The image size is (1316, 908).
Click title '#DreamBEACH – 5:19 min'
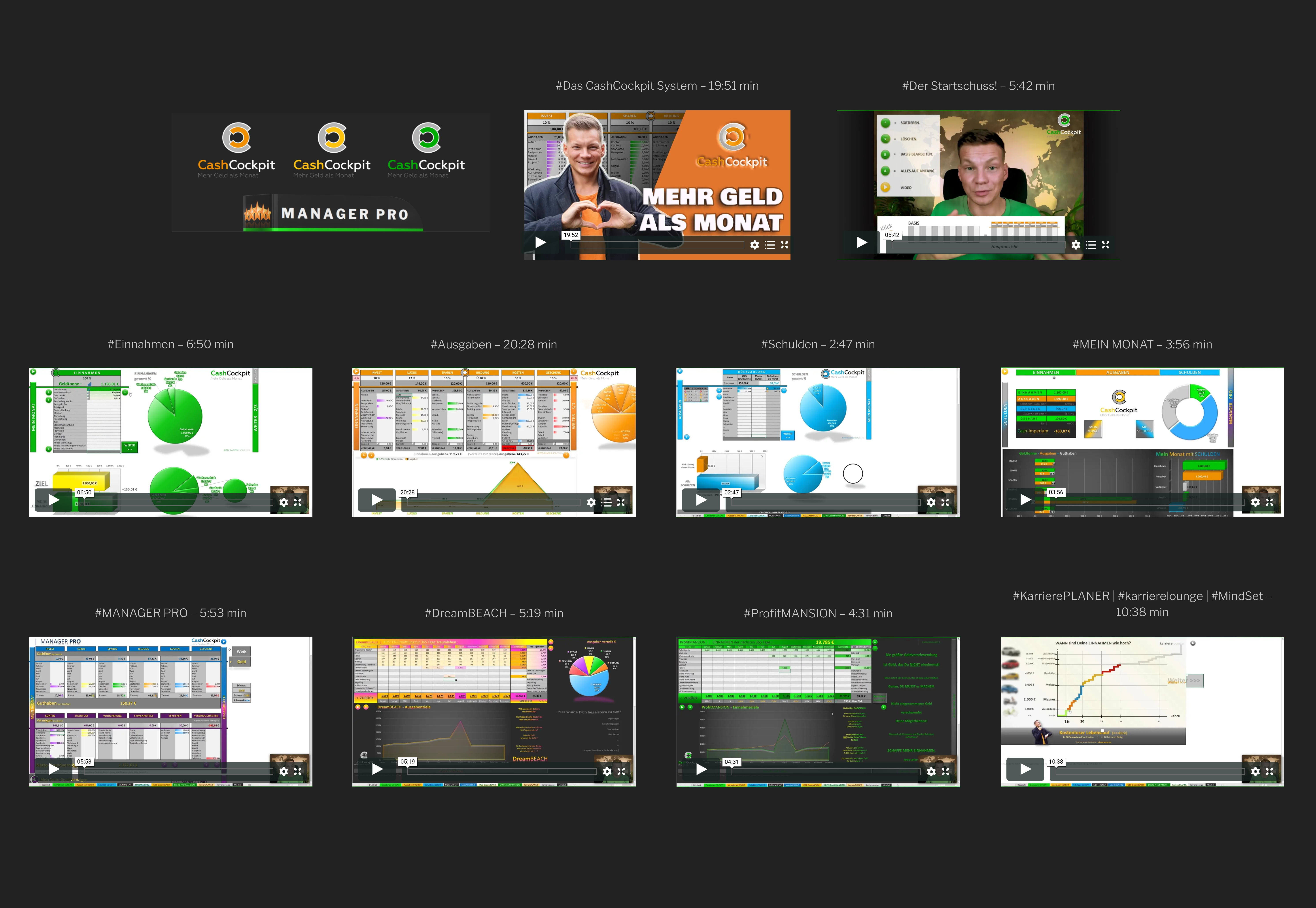(x=494, y=613)
